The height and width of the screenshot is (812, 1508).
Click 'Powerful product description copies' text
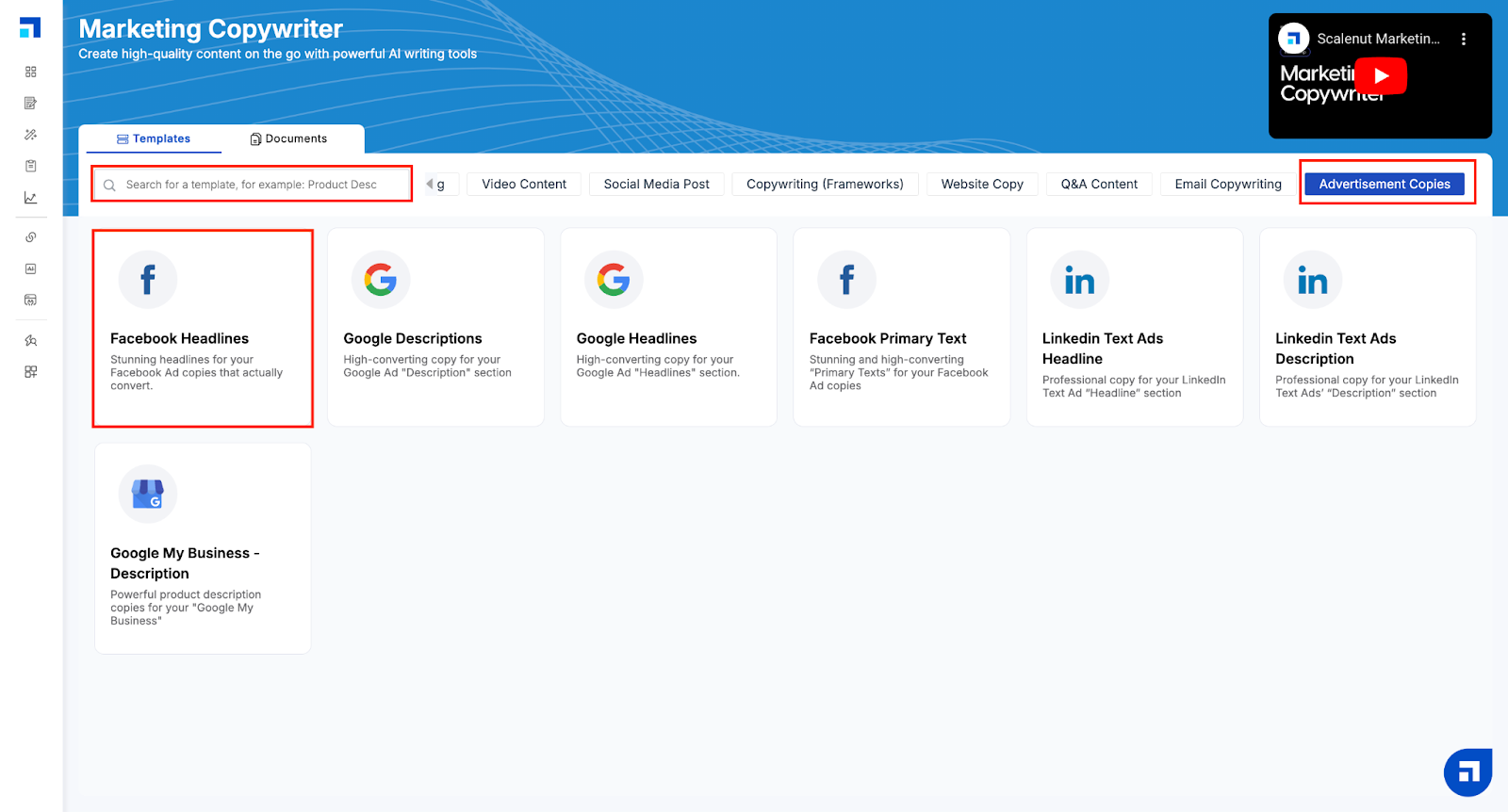tap(186, 608)
